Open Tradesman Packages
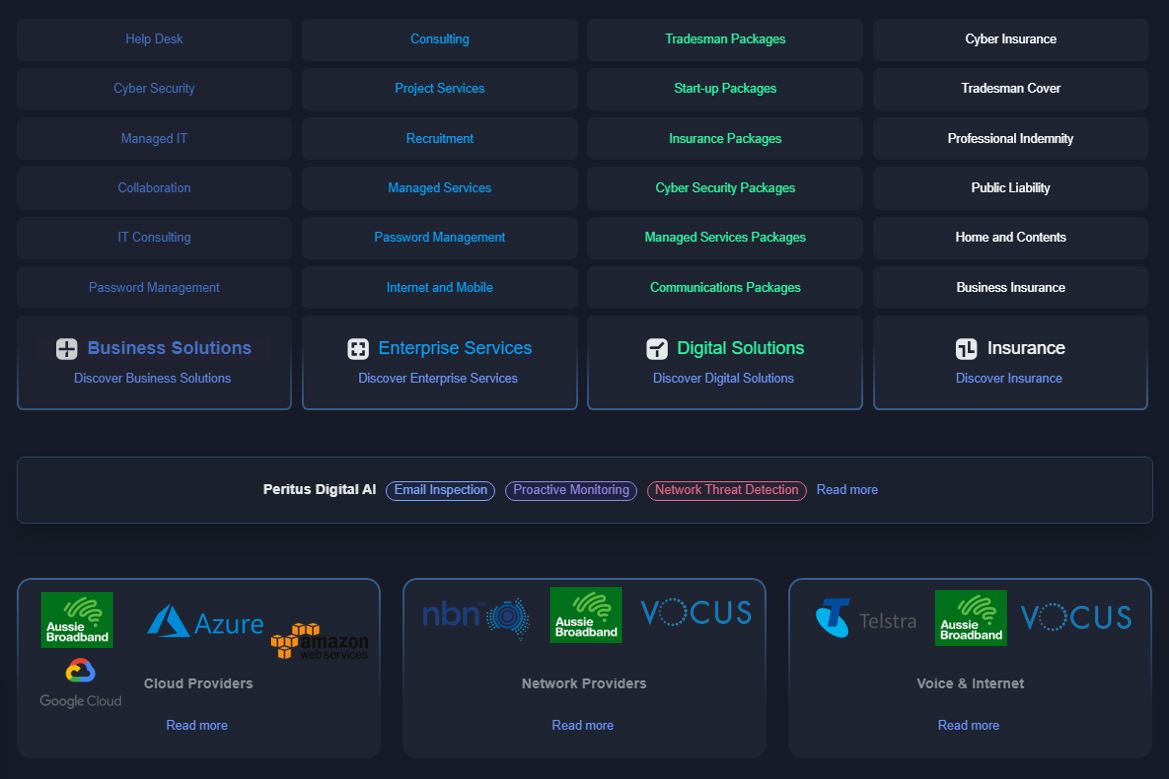The image size is (1169, 779). pos(725,39)
